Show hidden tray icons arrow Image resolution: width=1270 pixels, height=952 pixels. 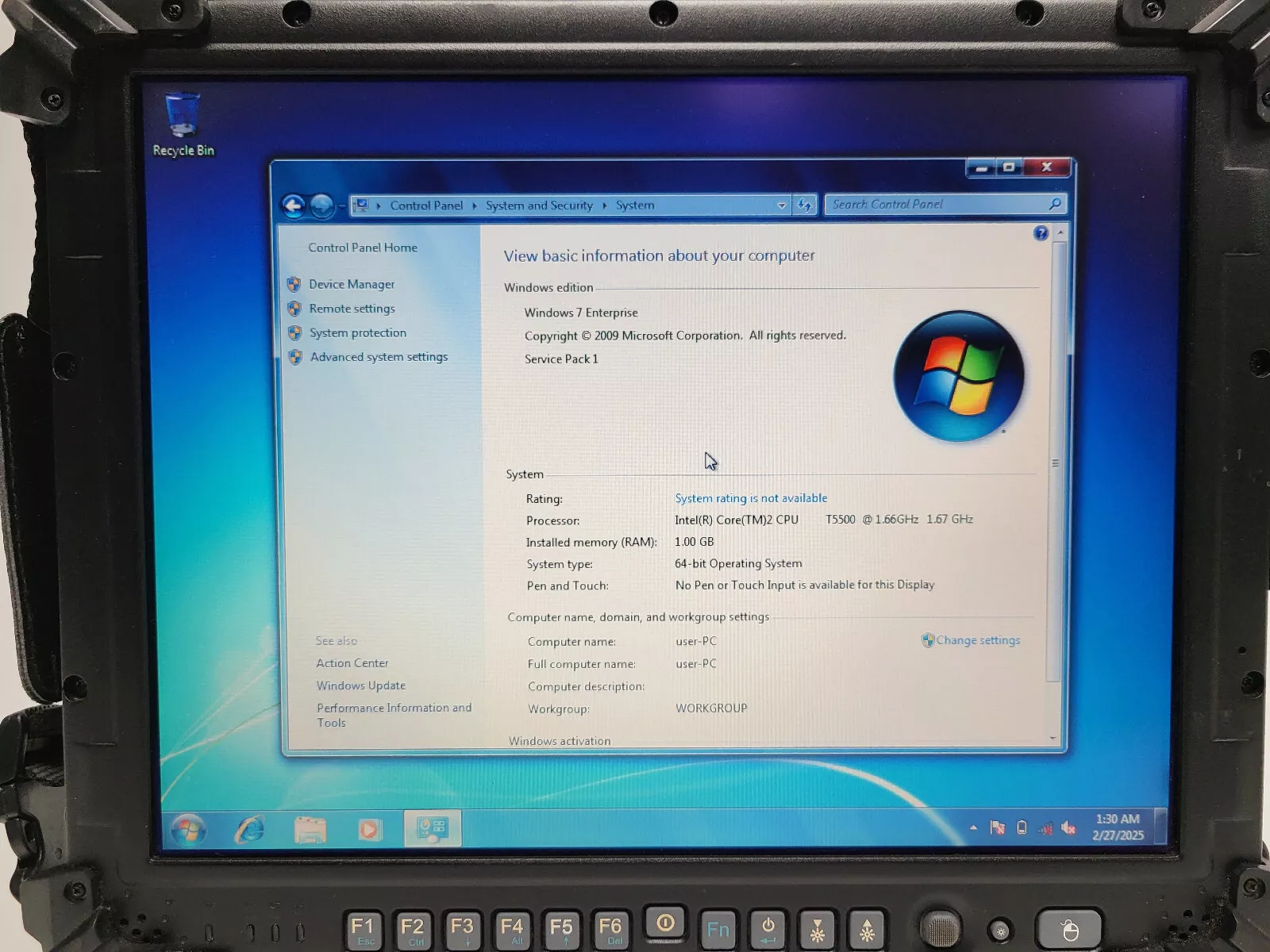(973, 827)
